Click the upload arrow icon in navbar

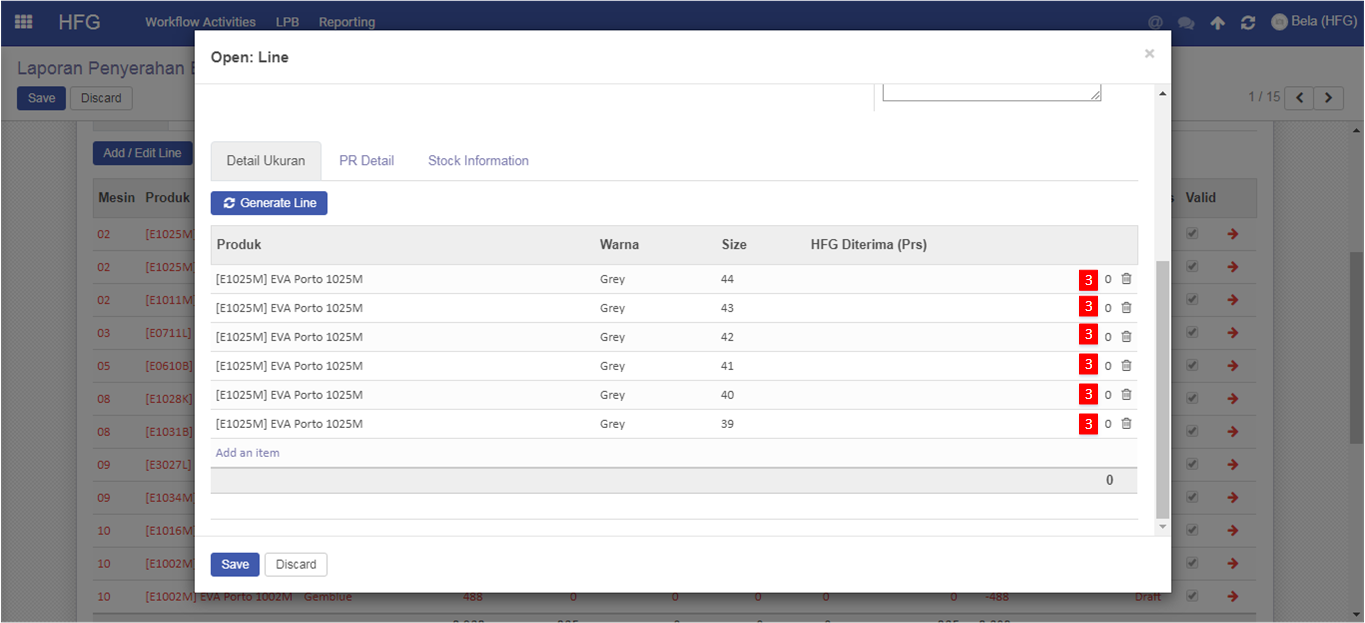[1217, 22]
